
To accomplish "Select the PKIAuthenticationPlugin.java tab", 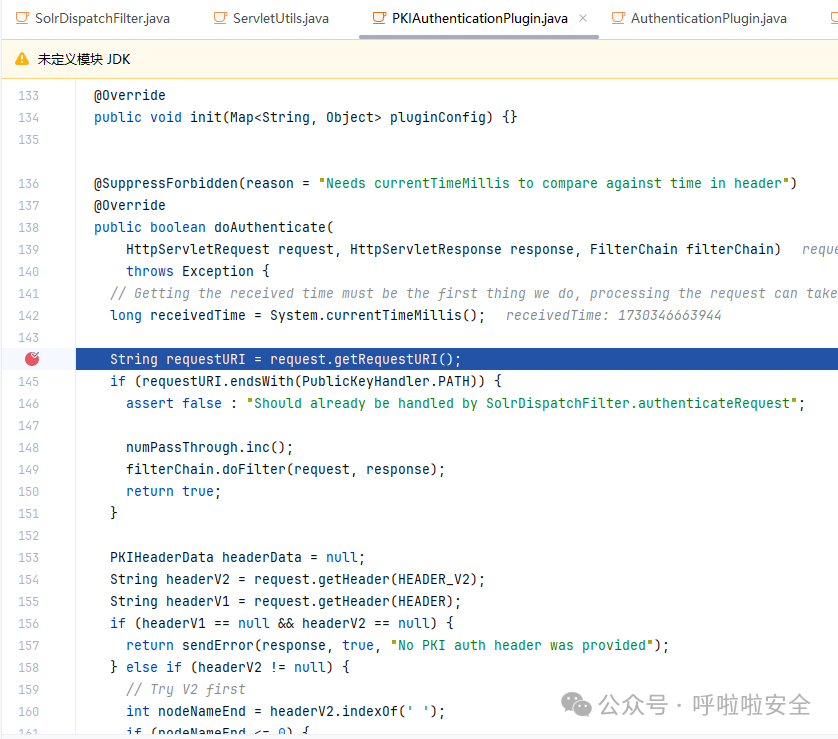I will 479,19.
